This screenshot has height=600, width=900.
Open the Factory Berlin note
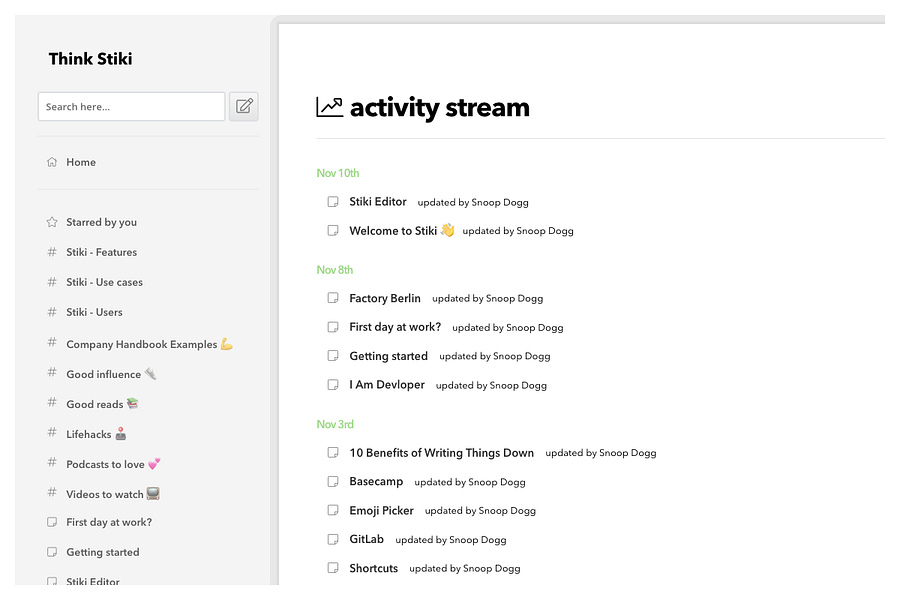pos(385,298)
